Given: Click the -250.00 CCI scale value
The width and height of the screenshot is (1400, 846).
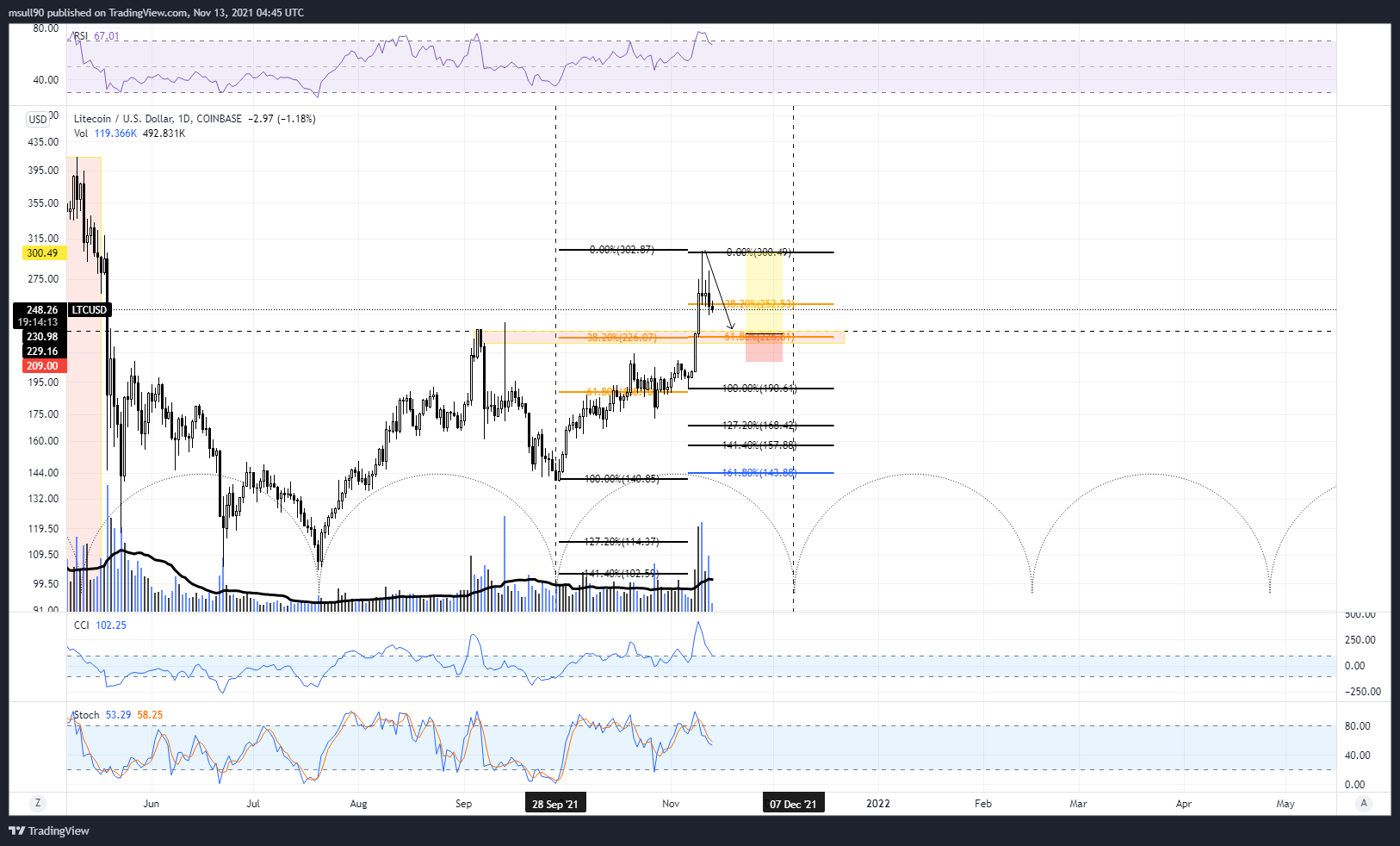Looking at the screenshot, I should point(1362,692).
